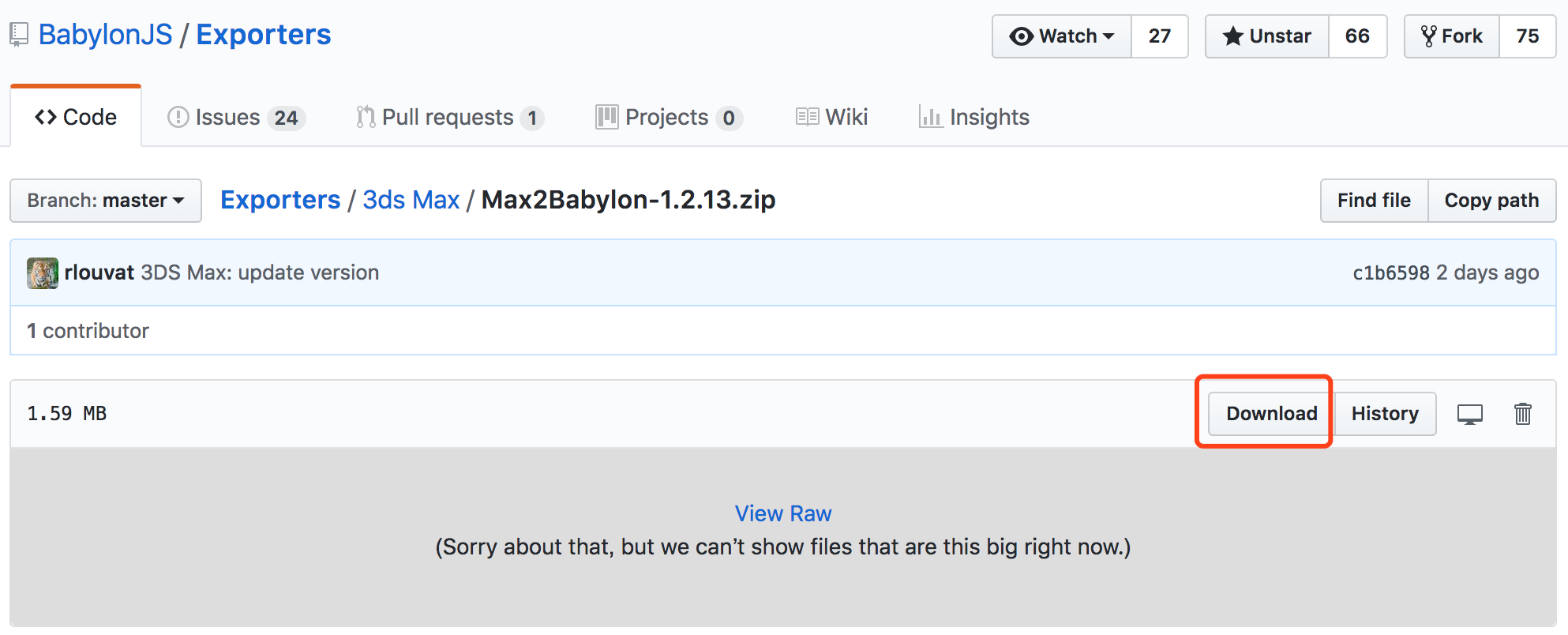This screenshot has height=635, width=1568.
Task: Unstar the repository
Action: (x=1266, y=36)
